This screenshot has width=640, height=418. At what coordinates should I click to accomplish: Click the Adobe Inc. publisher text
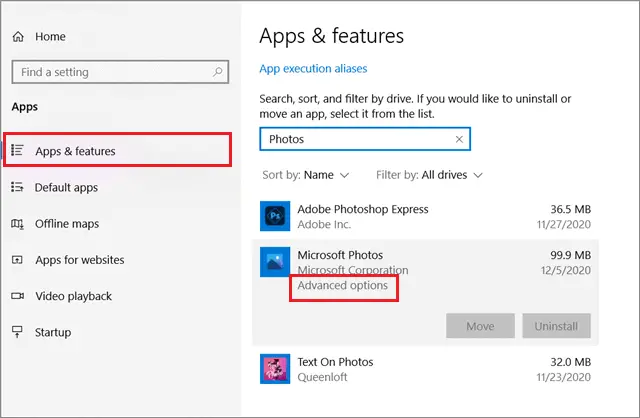click(324, 225)
